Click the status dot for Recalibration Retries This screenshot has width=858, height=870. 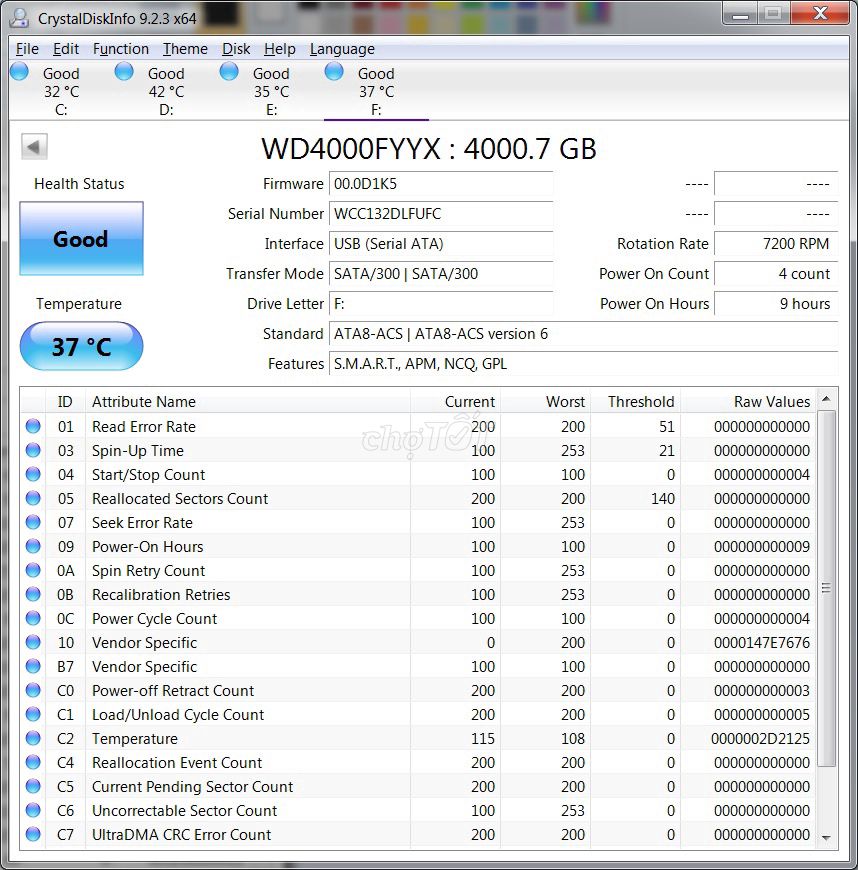[33, 594]
